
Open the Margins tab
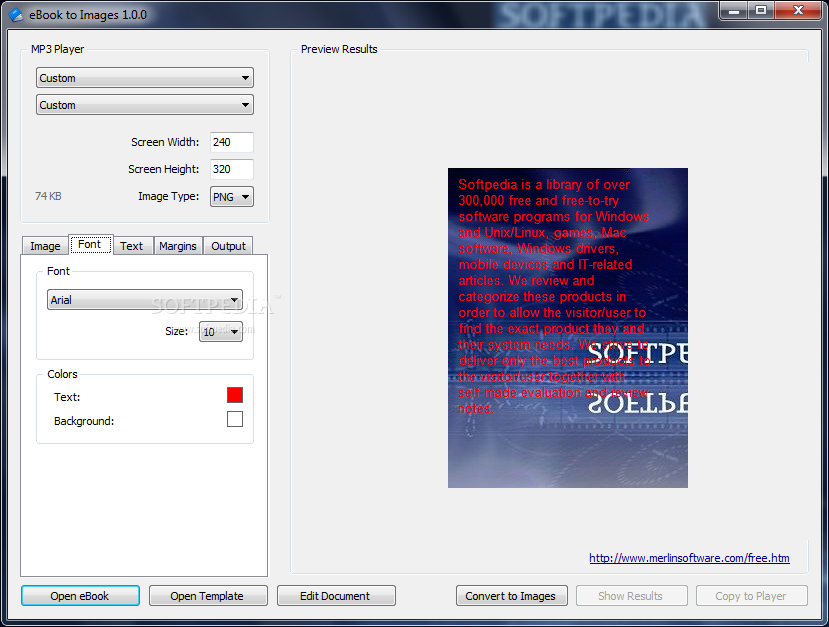pos(178,246)
